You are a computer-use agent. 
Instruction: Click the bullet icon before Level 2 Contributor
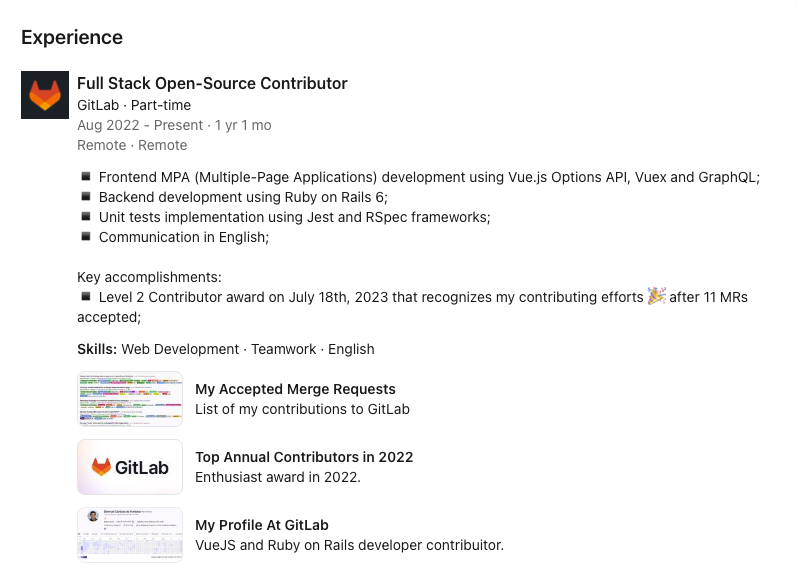coord(86,297)
